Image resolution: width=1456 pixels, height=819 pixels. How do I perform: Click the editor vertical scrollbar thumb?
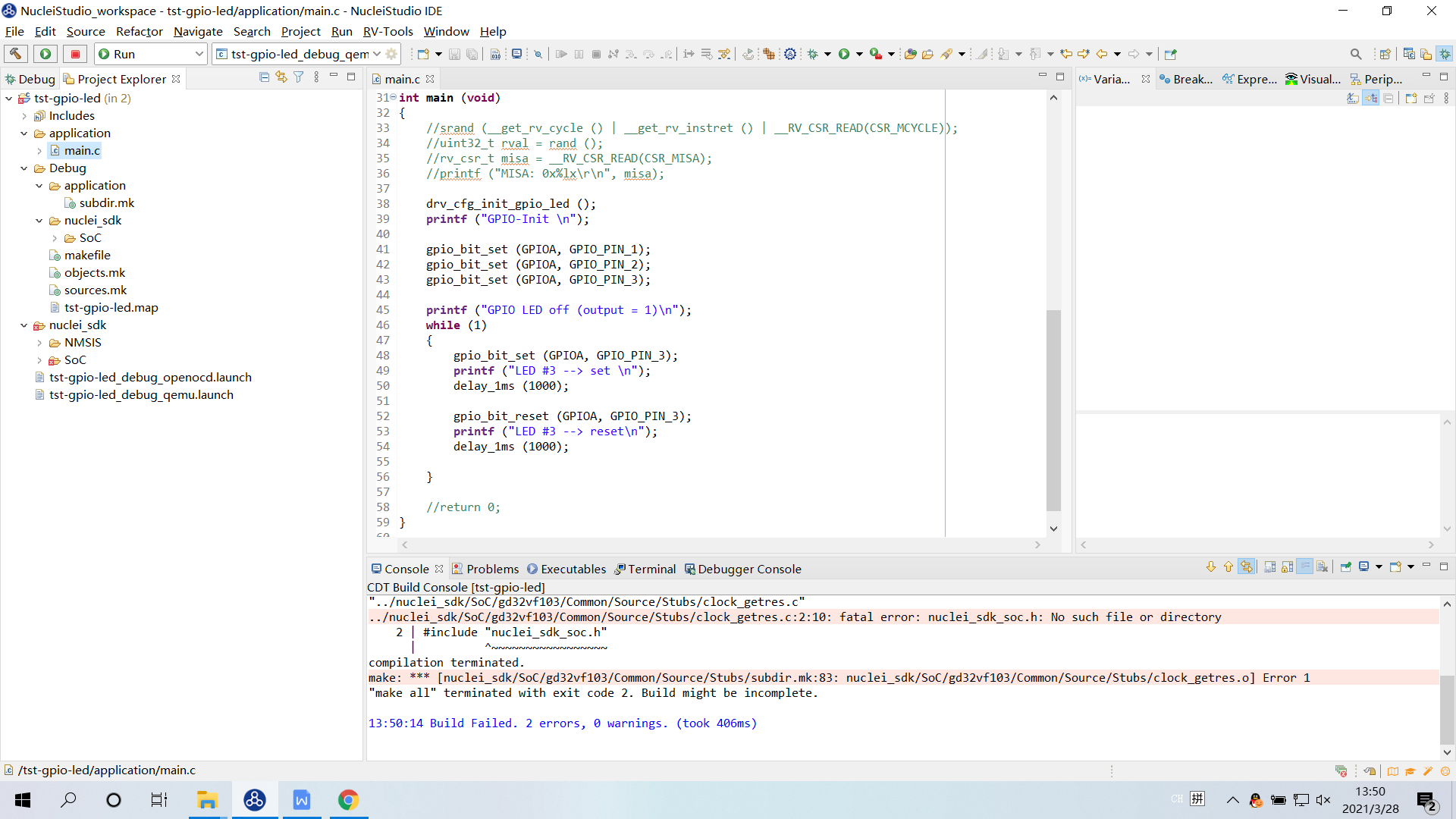[1053, 409]
